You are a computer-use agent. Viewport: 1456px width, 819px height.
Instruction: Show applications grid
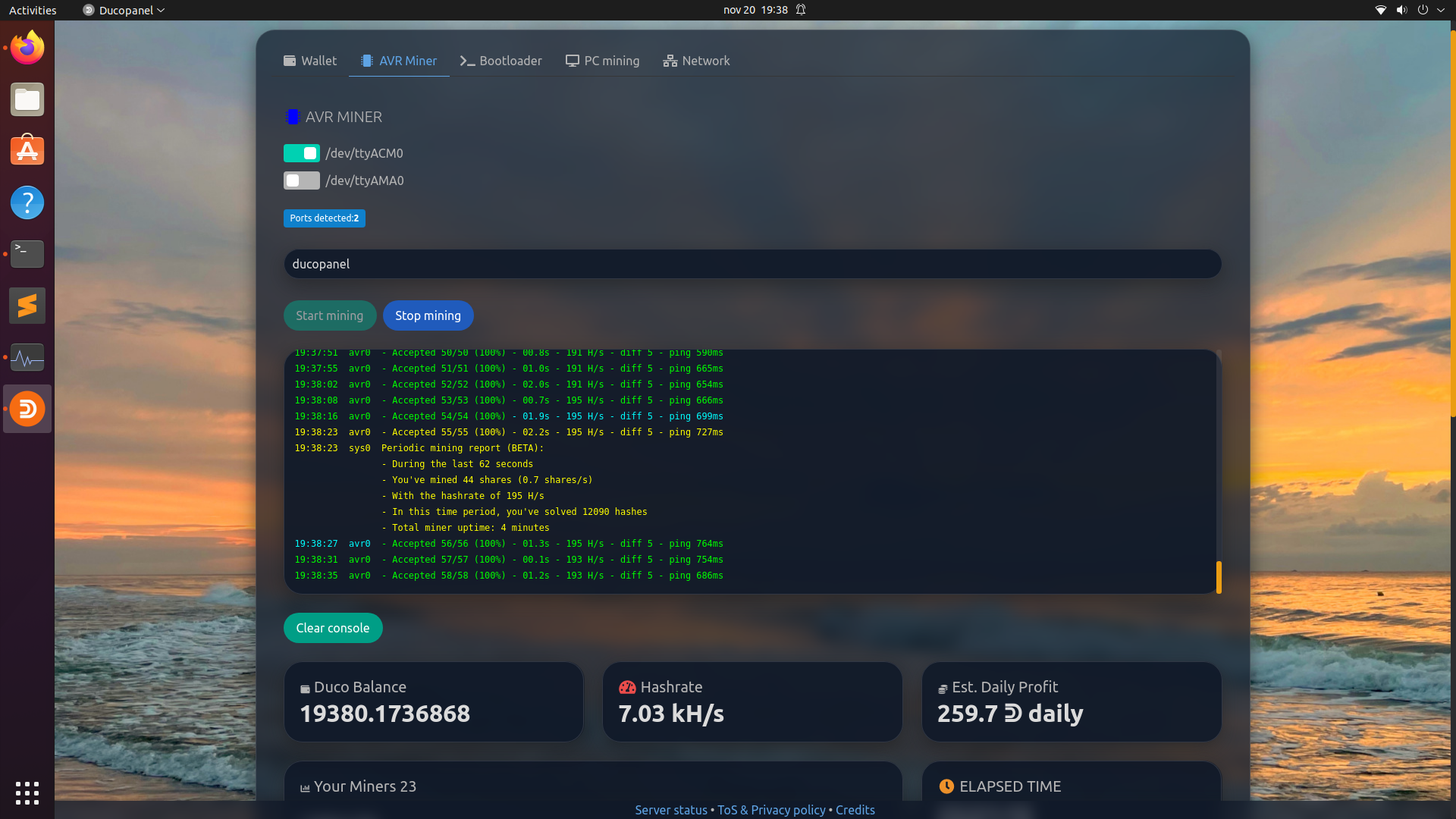pyautogui.click(x=27, y=792)
